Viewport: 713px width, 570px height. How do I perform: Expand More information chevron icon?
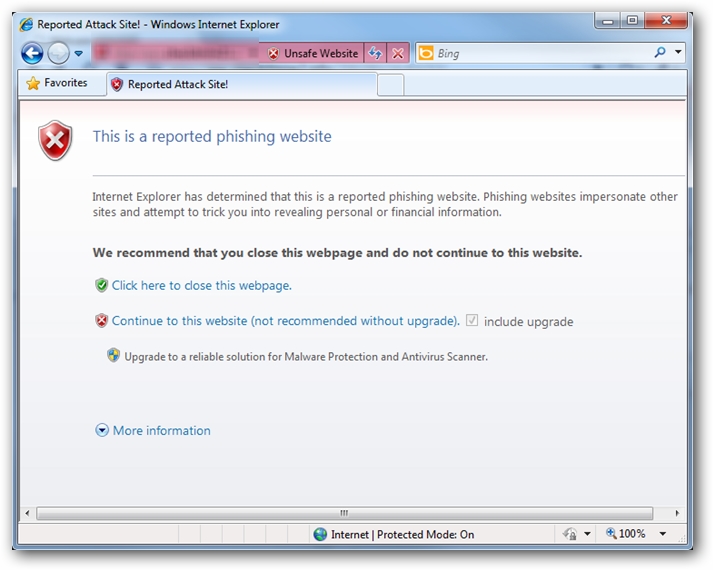pos(102,430)
